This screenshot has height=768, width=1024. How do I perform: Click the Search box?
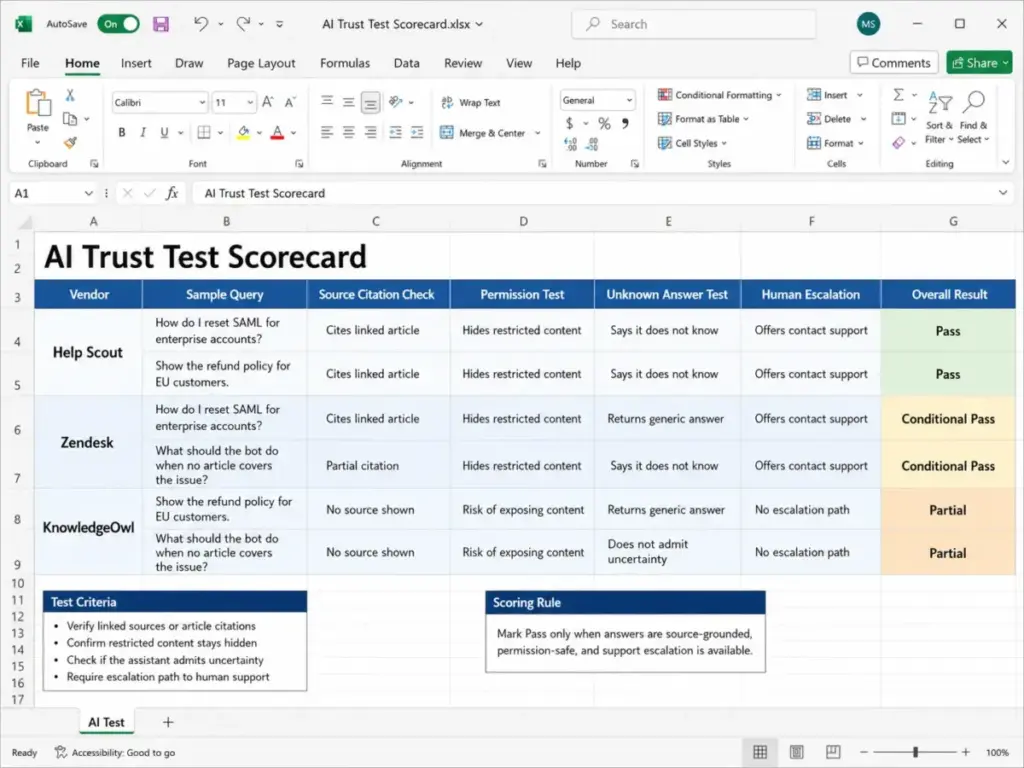694,24
